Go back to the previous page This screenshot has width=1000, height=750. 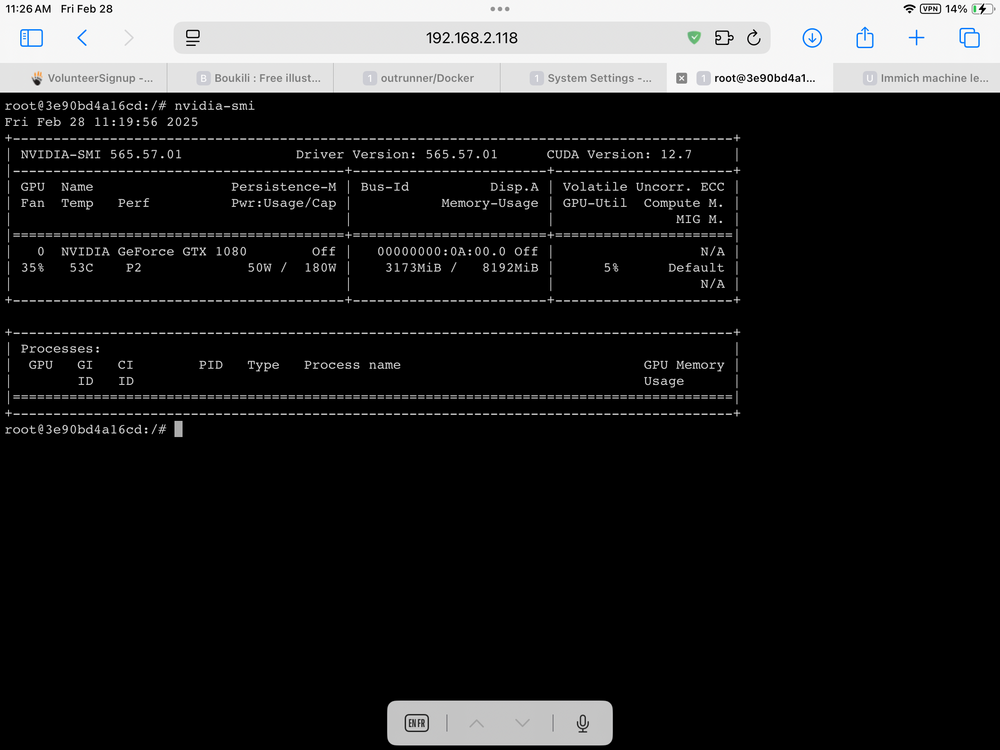(x=82, y=38)
